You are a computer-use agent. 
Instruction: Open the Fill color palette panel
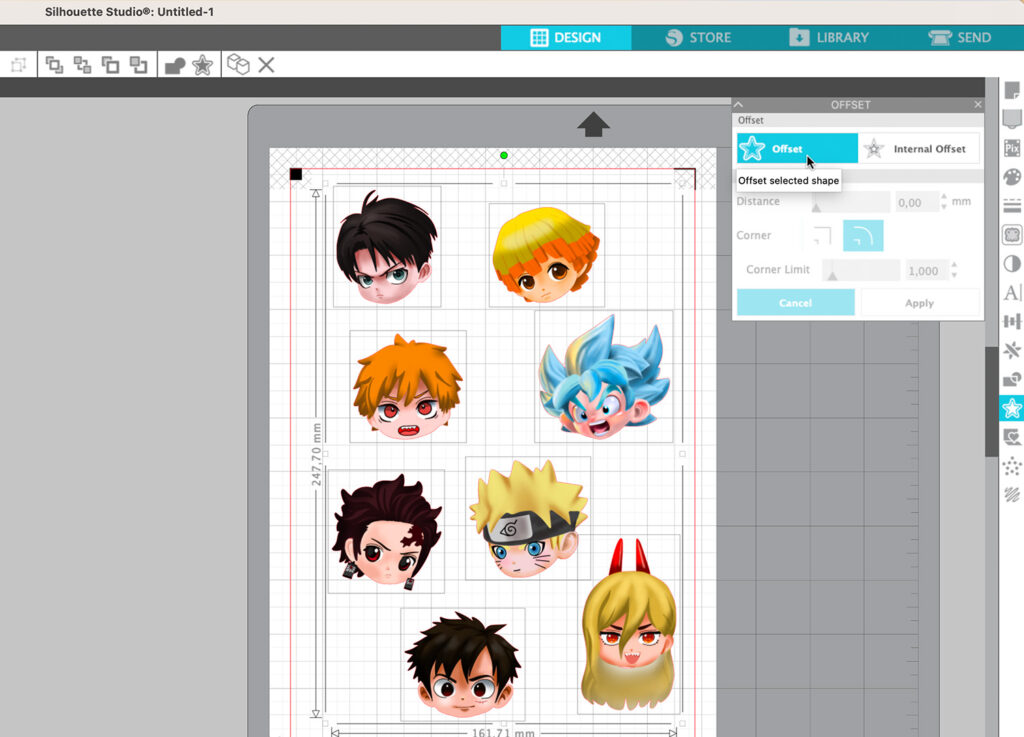(x=1012, y=177)
